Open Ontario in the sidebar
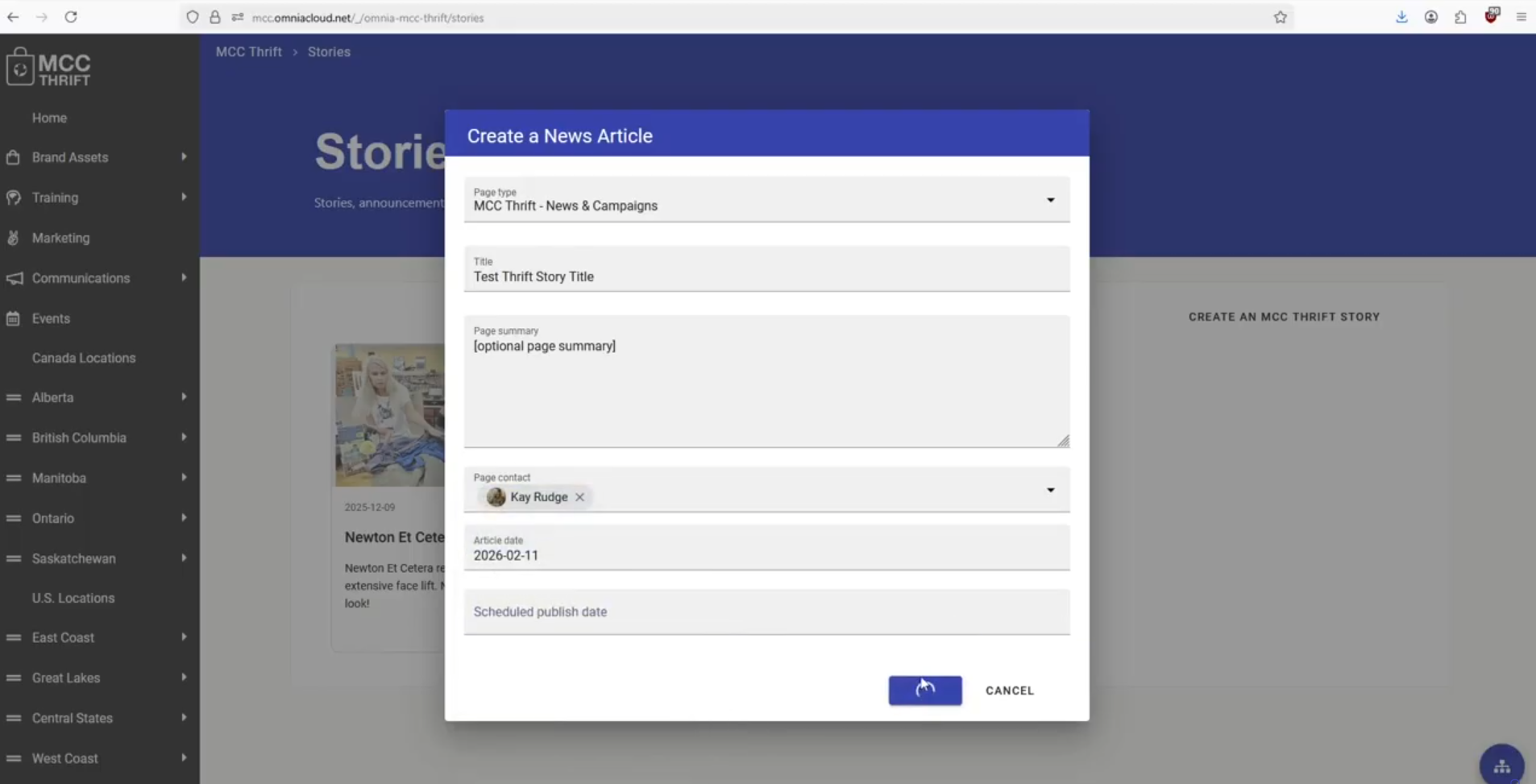The height and width of the screenshot is (784, 1536). (x=53, y=518)
